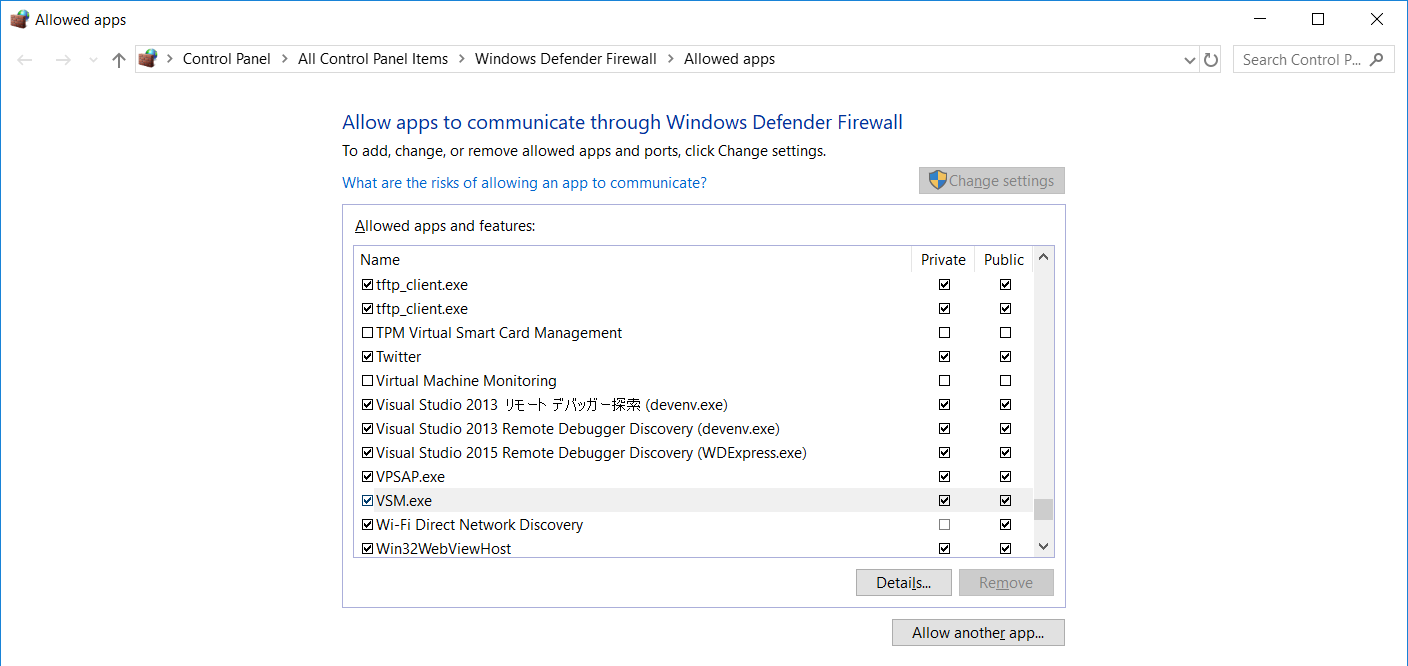Click the Back navigation arrow
This screenshot has height=666, width=1408.
[25, 60]
